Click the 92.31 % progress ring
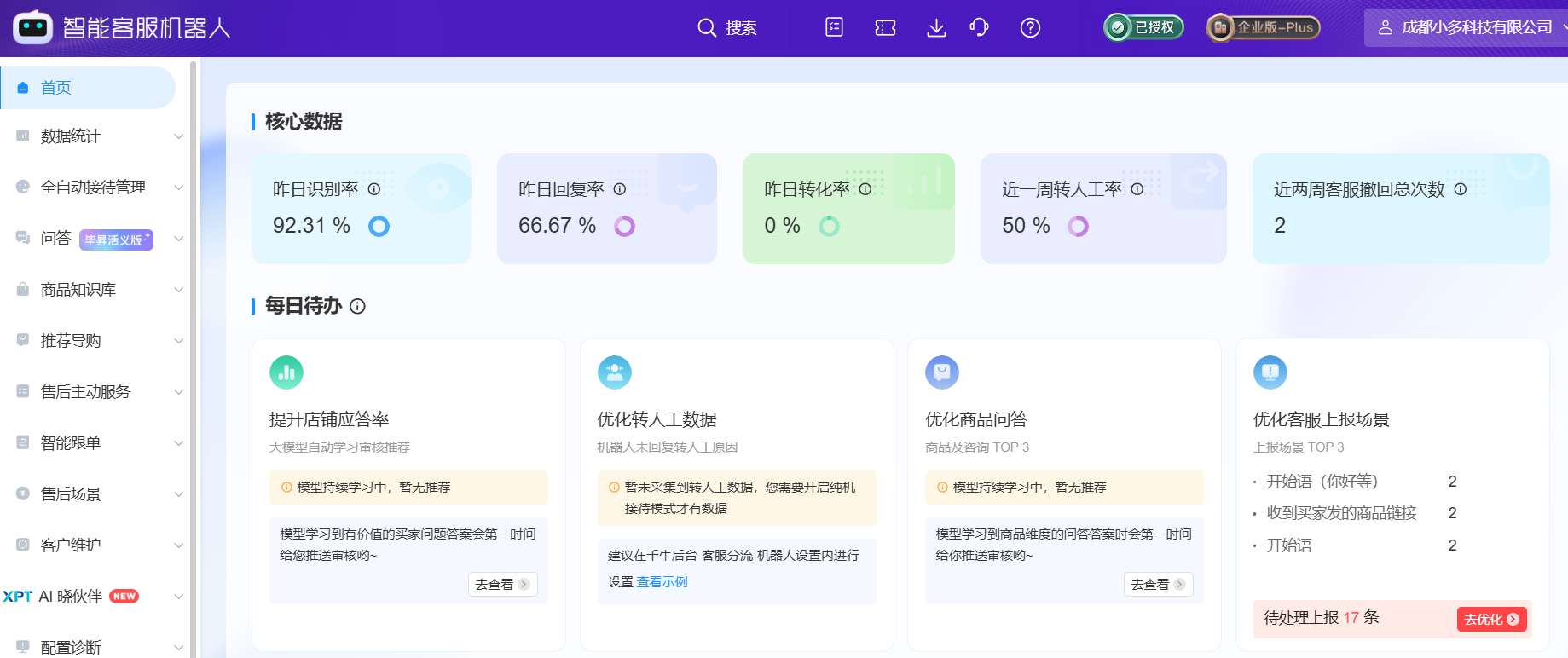This screenshot has height=658, width=1568. [x=379, y=226]
